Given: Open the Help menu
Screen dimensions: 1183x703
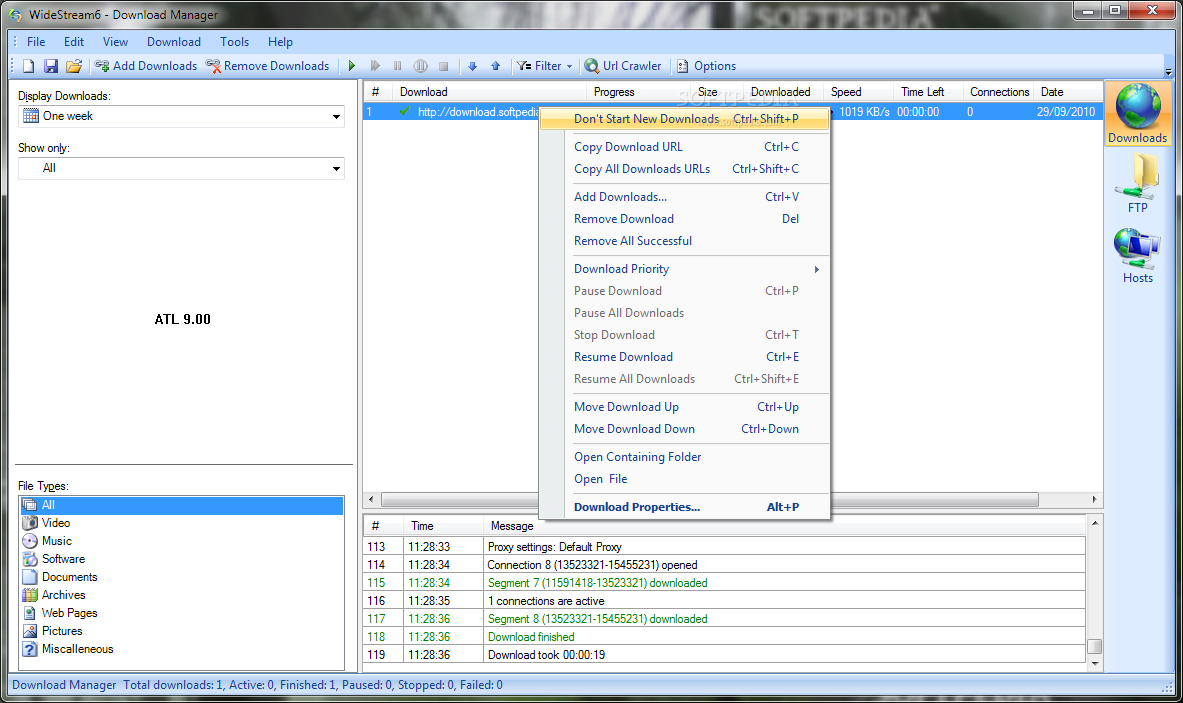Looking at the screenshot, I should coord(280,42).
